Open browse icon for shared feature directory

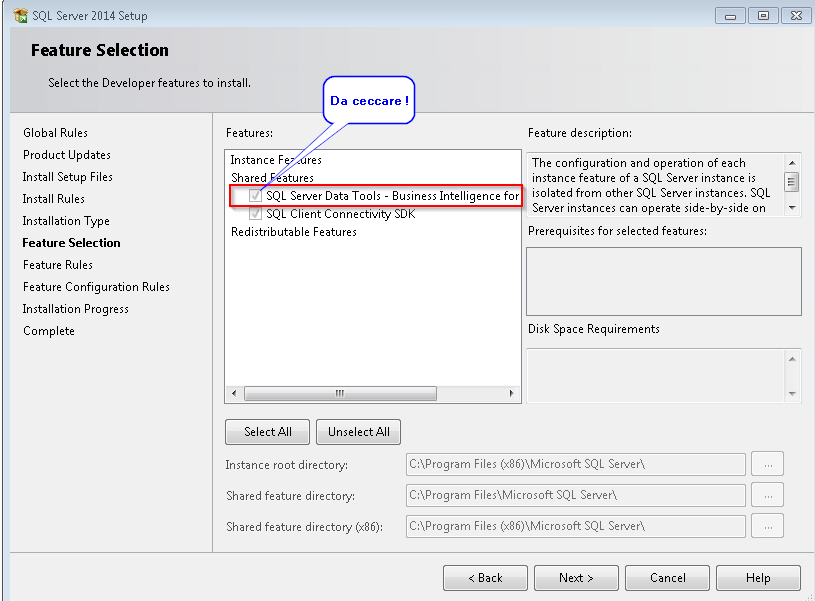[766, 495]
